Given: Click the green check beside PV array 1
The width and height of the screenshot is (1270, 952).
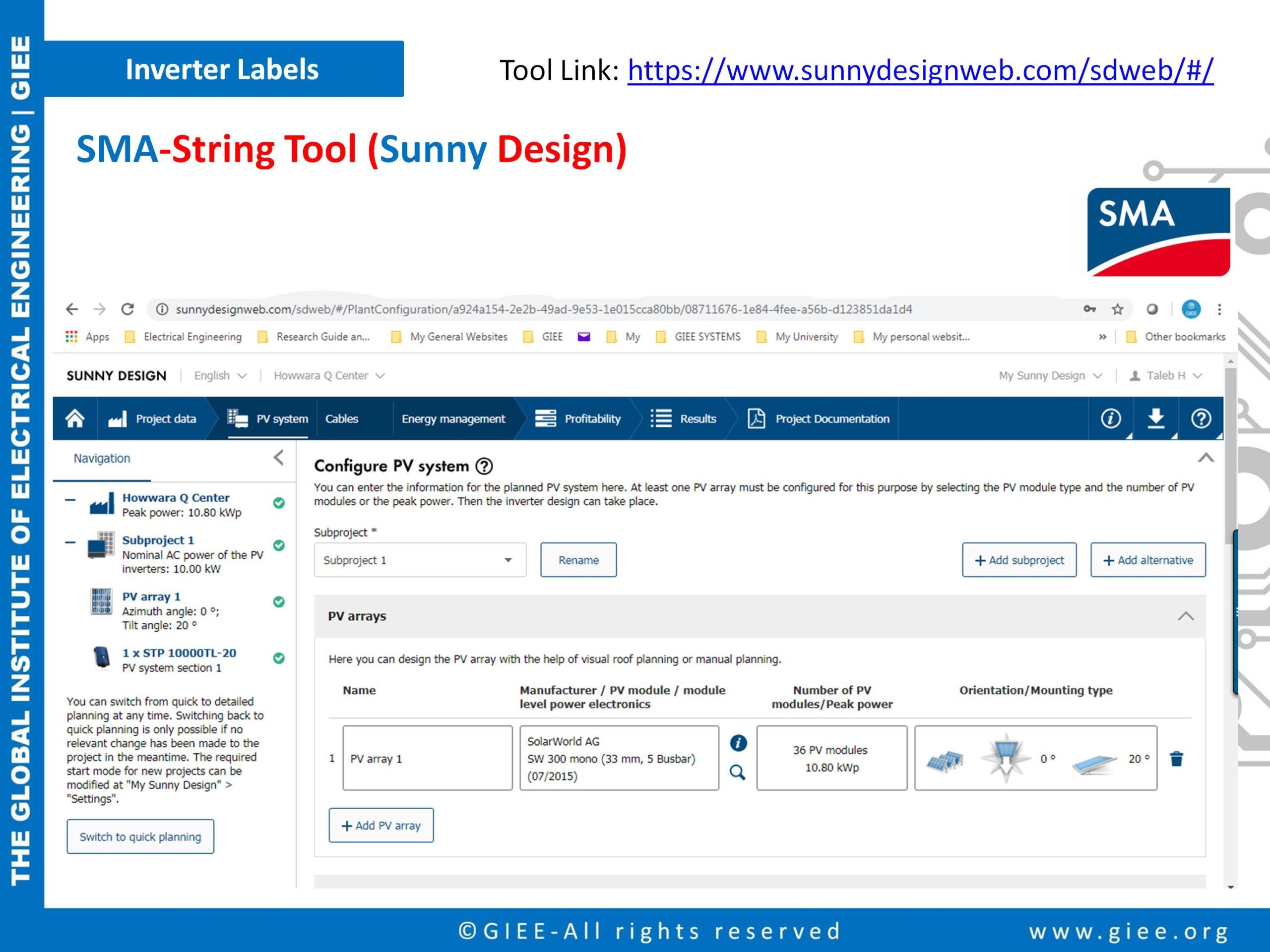Looking at the screenshot, I should 279,601.
